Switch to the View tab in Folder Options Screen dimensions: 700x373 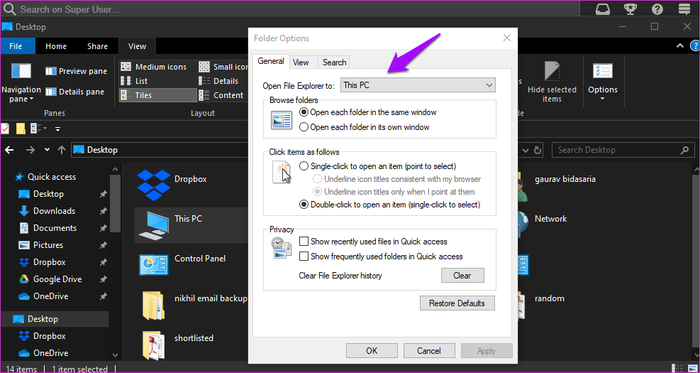click(300, 62)
